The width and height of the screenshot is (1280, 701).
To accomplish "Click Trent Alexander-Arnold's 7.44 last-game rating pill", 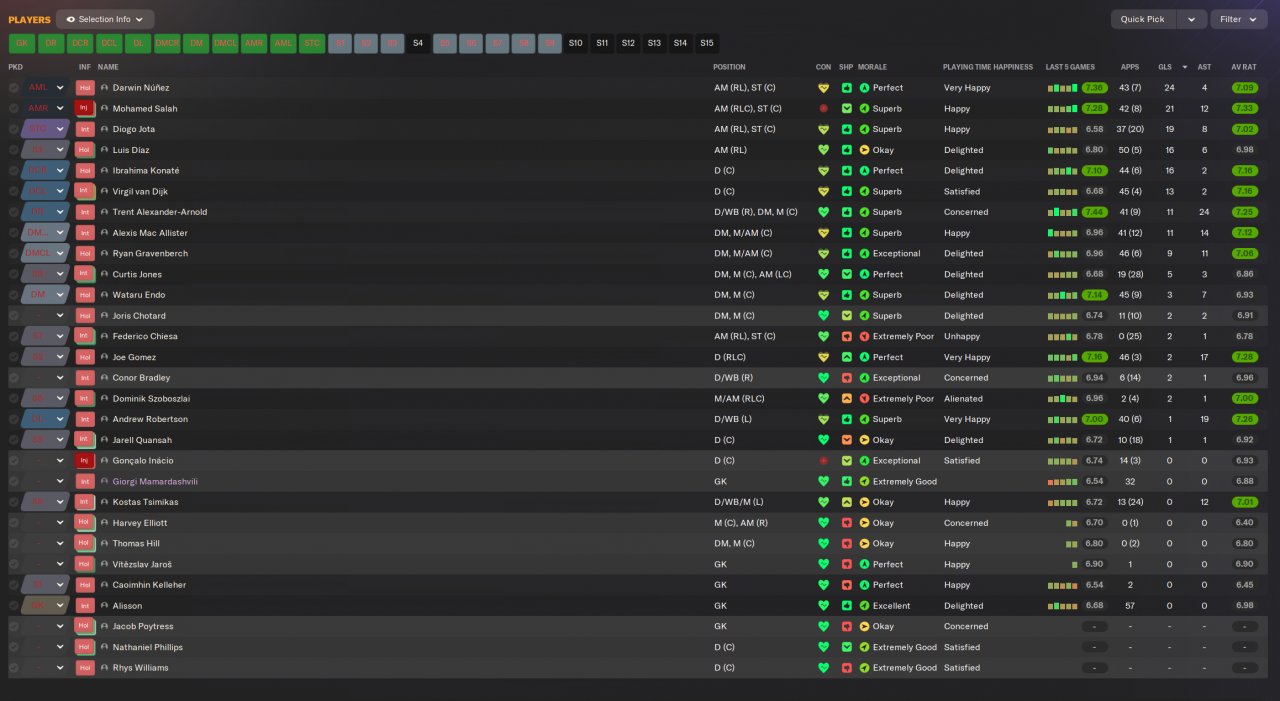I will click(1094, 212).
